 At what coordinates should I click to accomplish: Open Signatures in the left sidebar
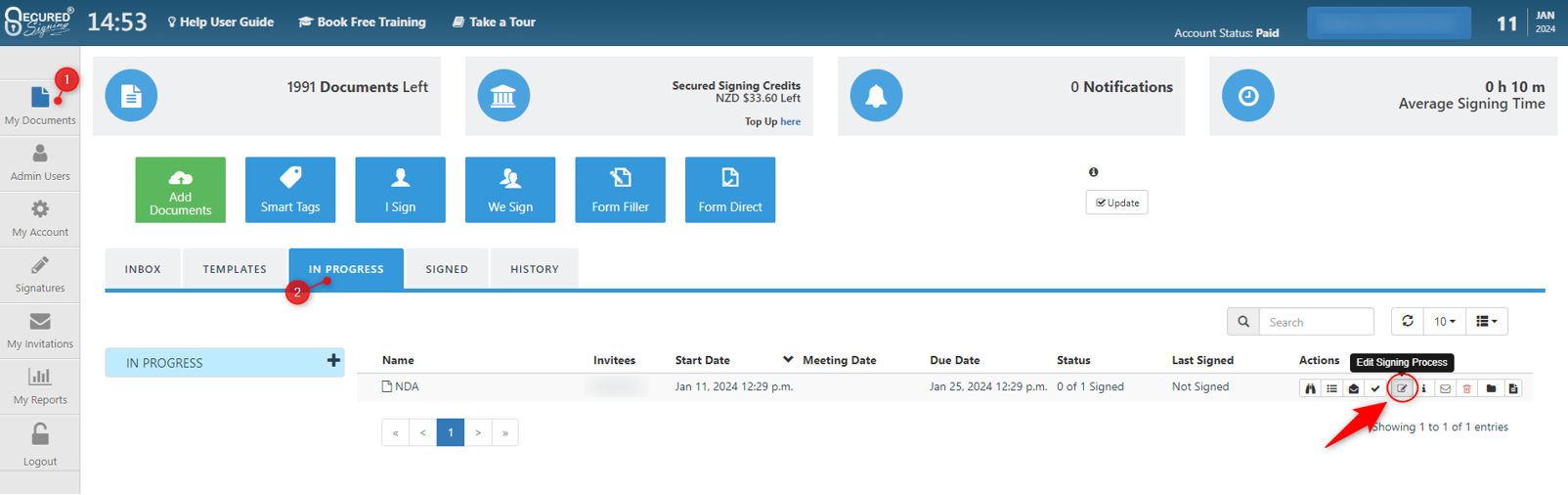coord(40,275)
